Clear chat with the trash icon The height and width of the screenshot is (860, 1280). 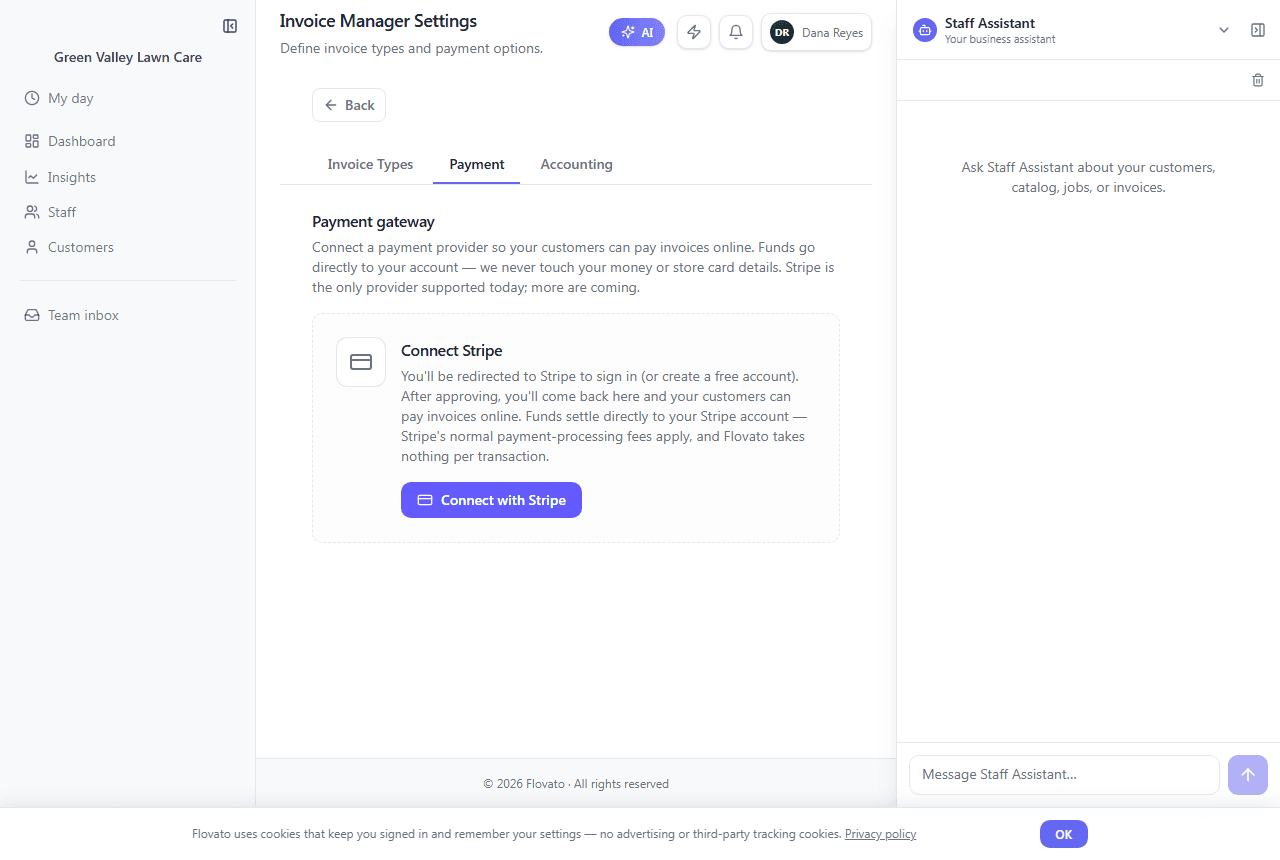[x=1258, y=80]
